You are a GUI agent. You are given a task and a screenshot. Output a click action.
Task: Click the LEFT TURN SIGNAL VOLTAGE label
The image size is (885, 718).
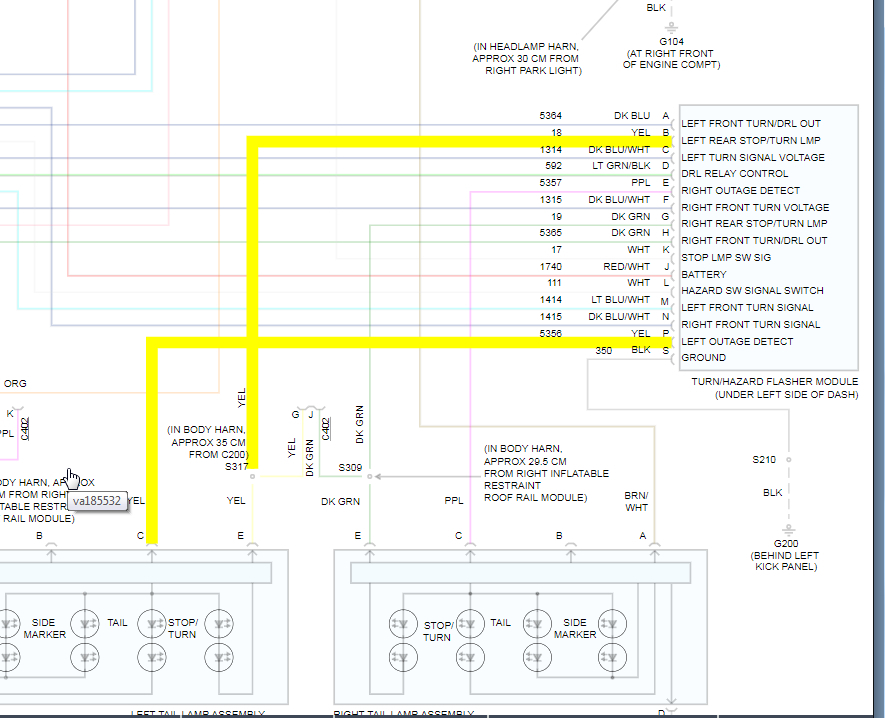[x=753, y=157]
